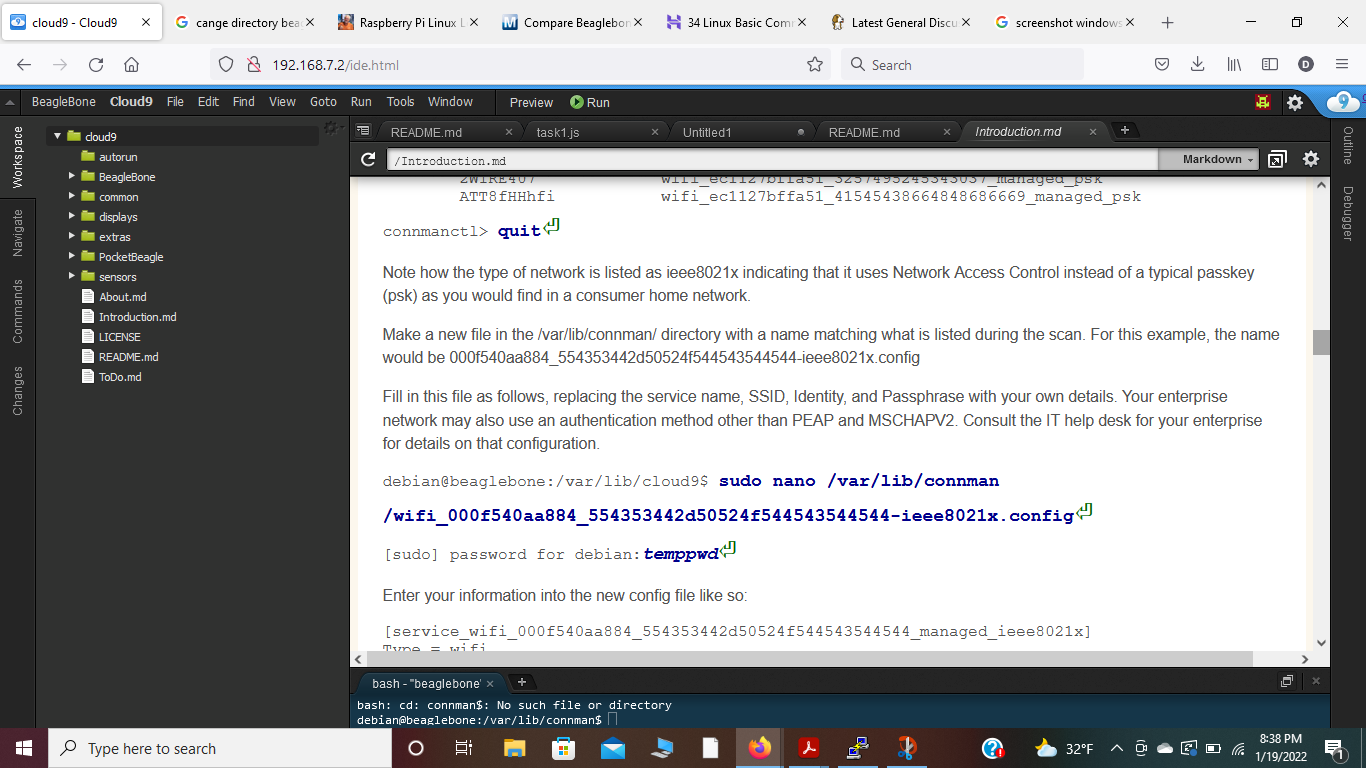Toggle the Workspace side panel

pyautogui.click(x=17, y=157)
